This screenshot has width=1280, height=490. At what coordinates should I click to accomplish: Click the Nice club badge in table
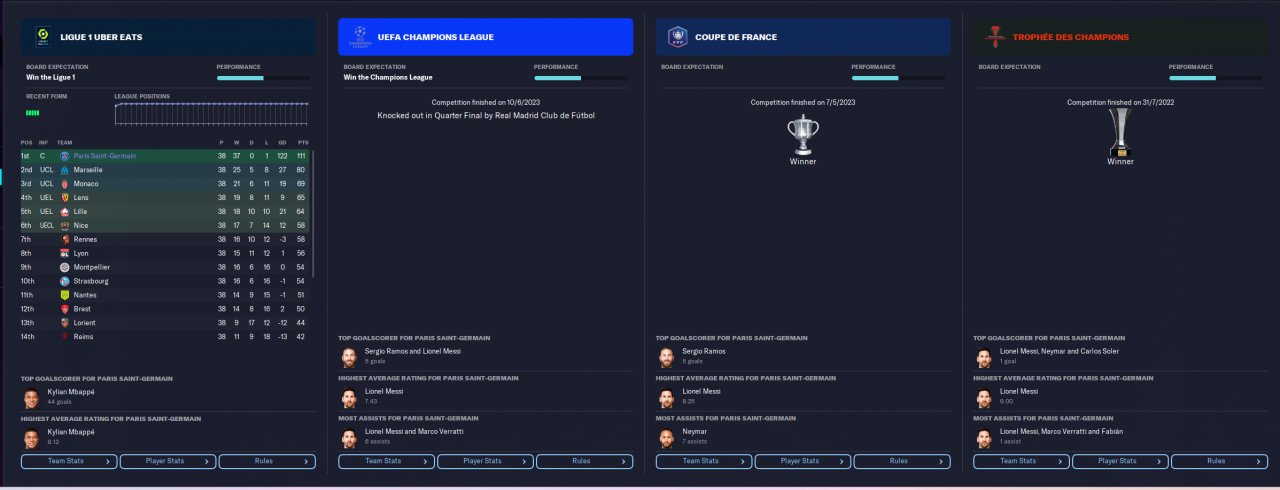point(65,226)
